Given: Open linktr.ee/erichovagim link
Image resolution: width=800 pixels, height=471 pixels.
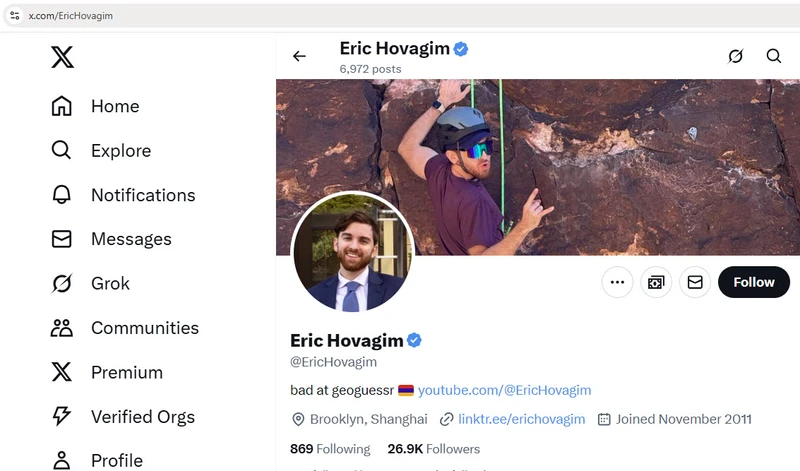Looking at the screenshot, I should click(521, 419).
